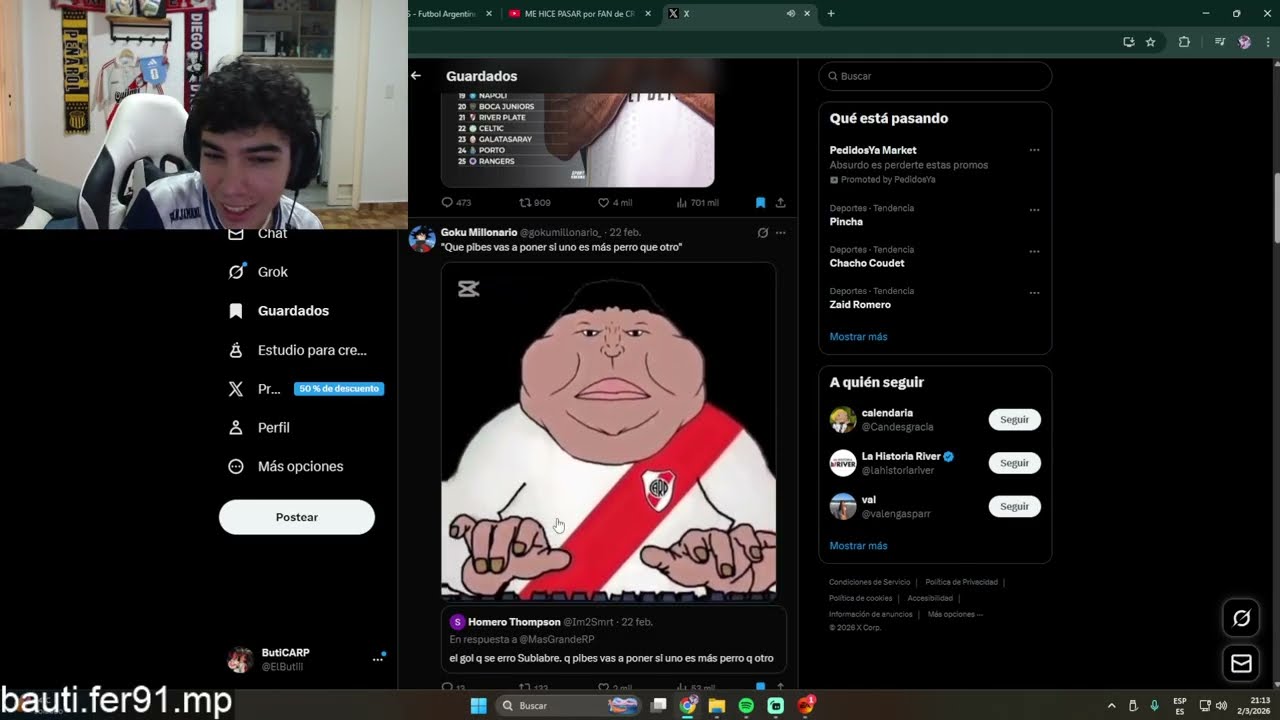Follow La Historia River with Seguir
The image size is (1280, 720).
click(1014, 463)
